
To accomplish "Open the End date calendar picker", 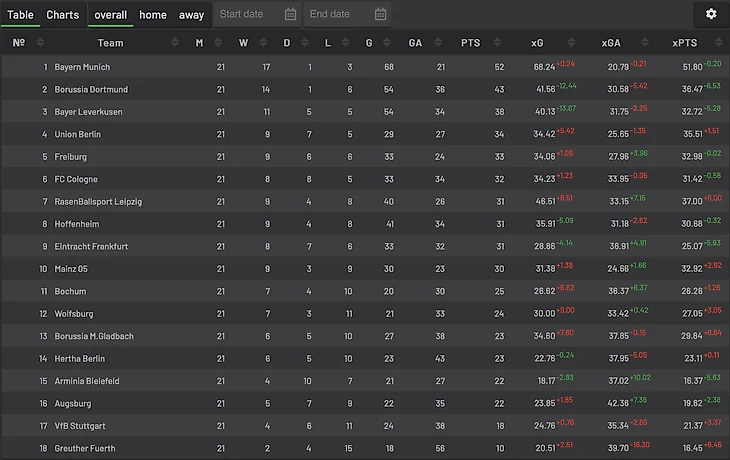I will (380, 14).
